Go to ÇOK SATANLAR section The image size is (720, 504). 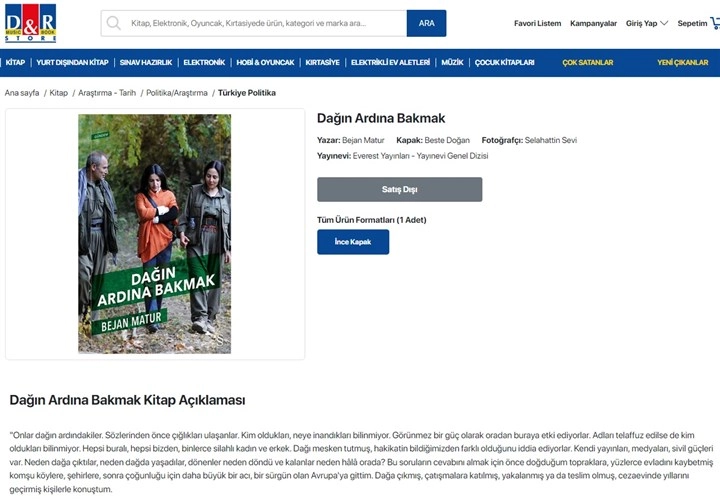(x=588, y=62)
